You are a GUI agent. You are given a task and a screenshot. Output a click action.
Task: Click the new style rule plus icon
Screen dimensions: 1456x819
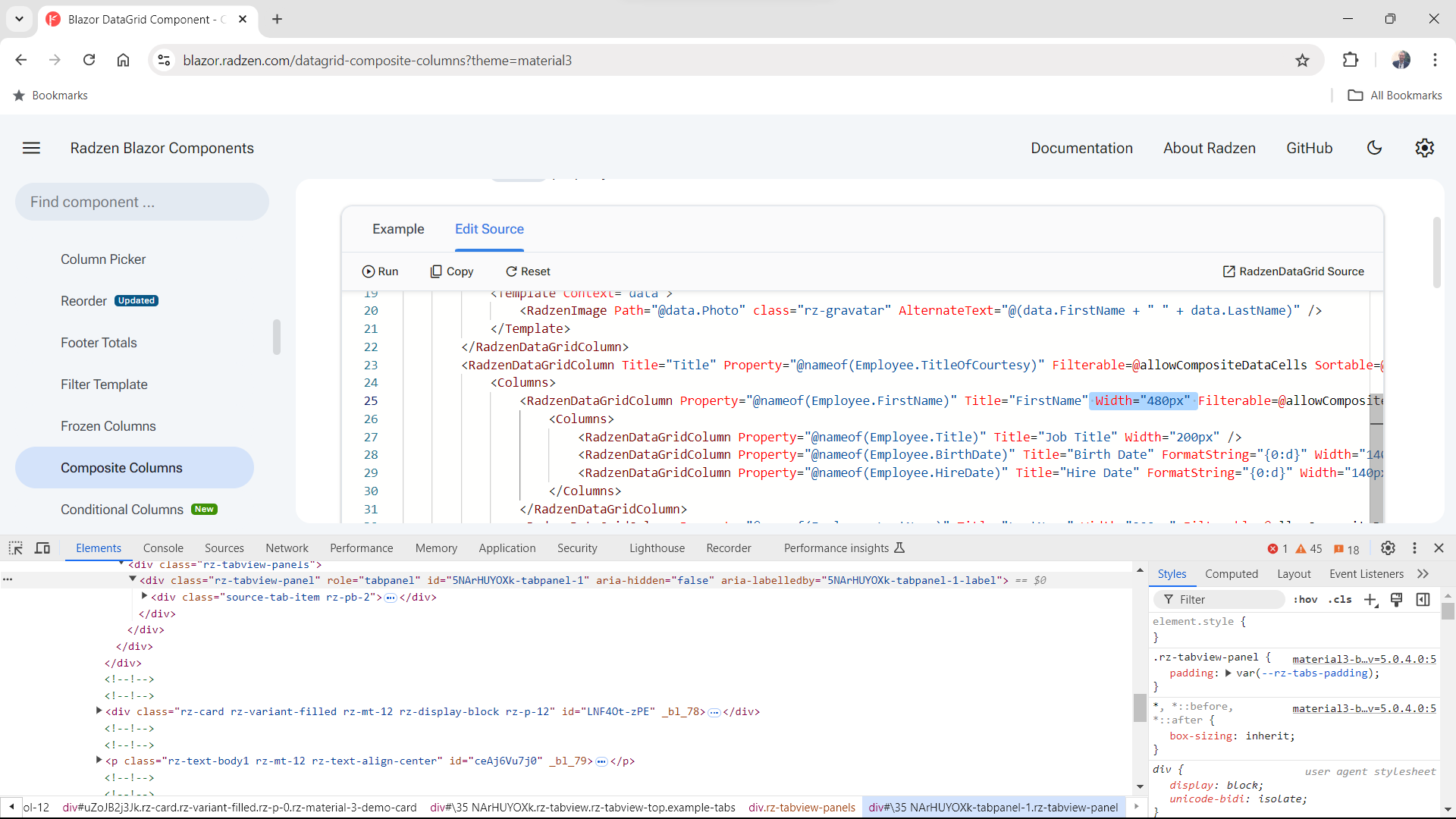(1370, 600)
